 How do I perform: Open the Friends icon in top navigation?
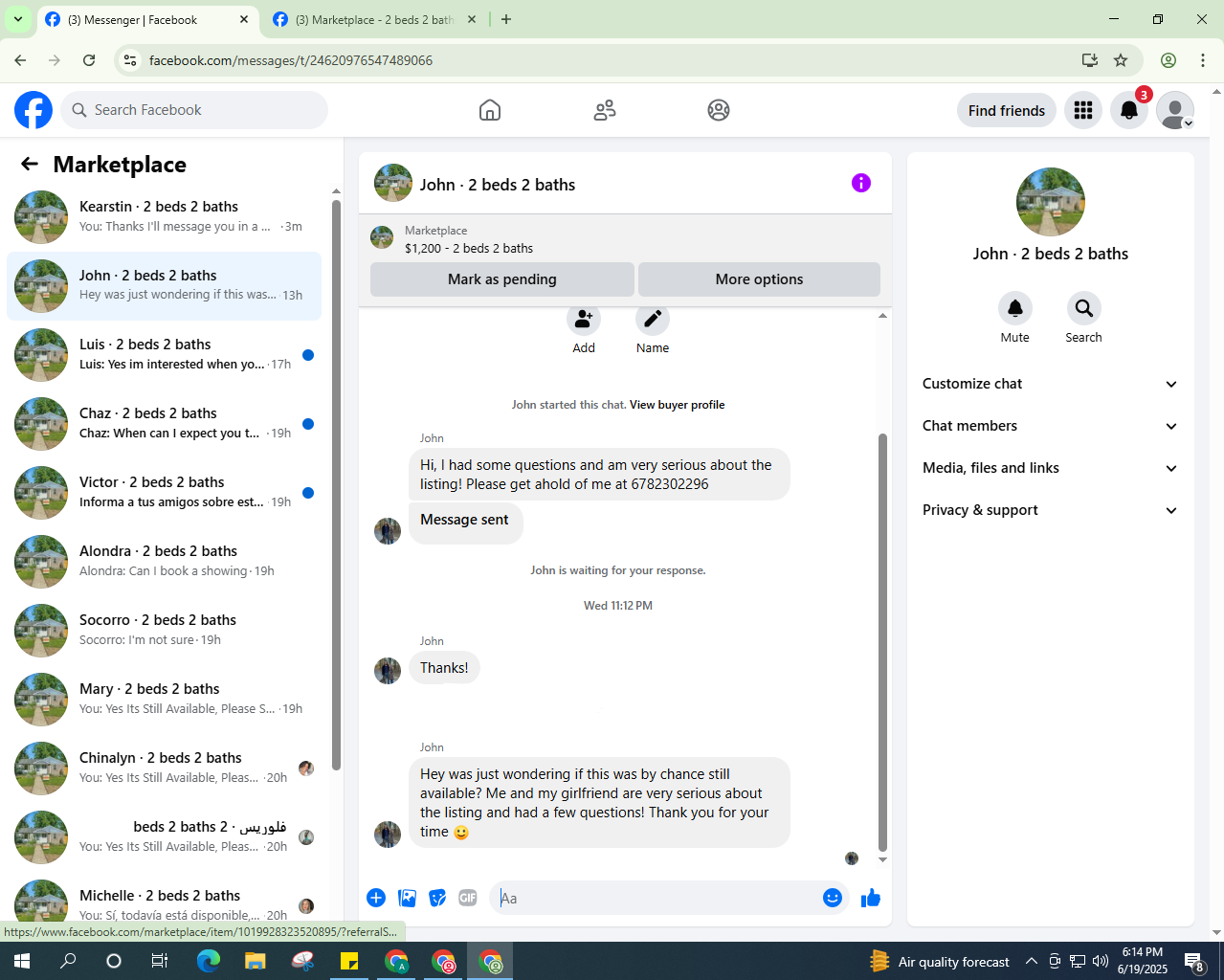(x=605, y=110)
